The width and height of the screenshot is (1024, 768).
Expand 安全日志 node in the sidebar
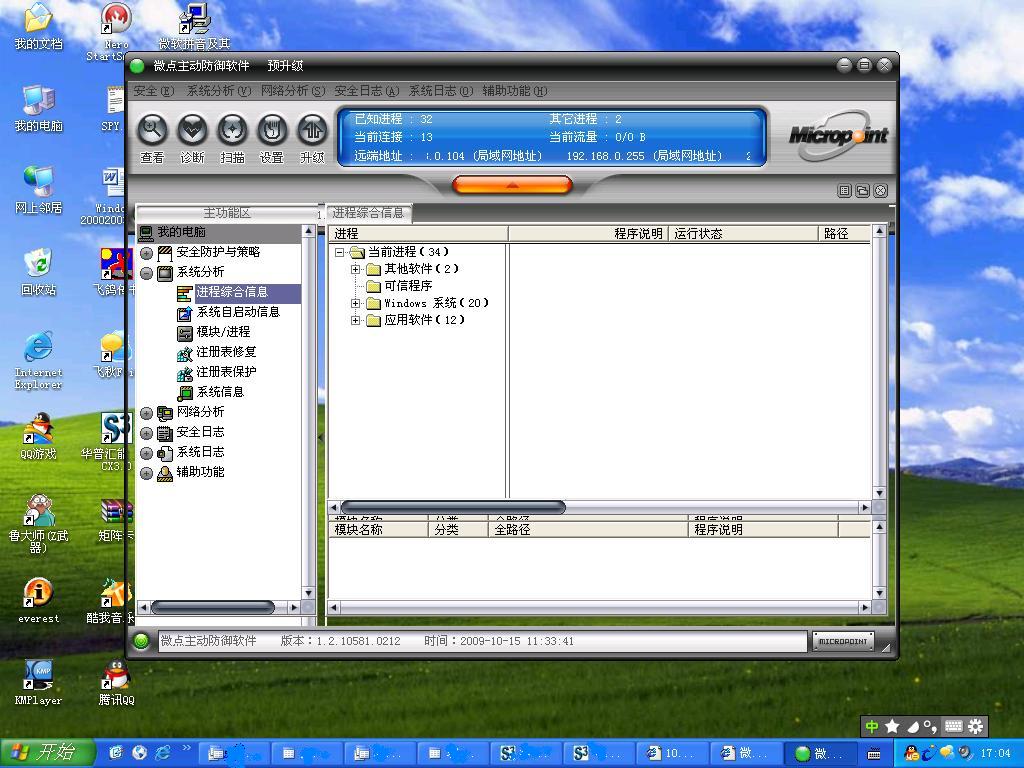(x=146, y=433)
